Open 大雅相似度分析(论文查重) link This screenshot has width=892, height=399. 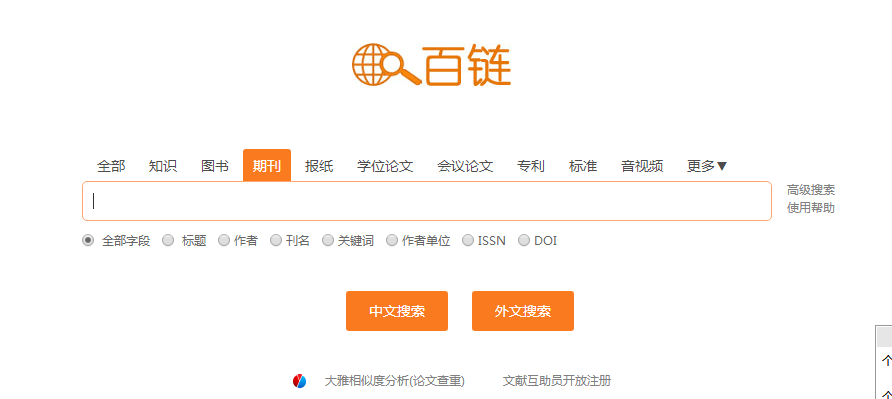394,381
